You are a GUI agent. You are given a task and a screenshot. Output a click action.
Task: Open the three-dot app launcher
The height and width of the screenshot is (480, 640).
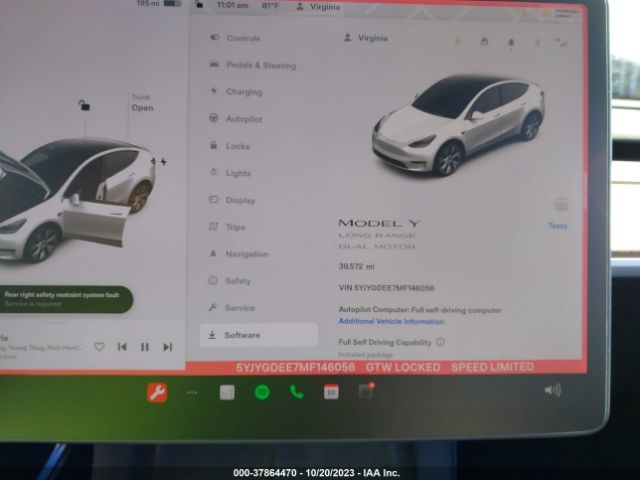click(192, 393)
